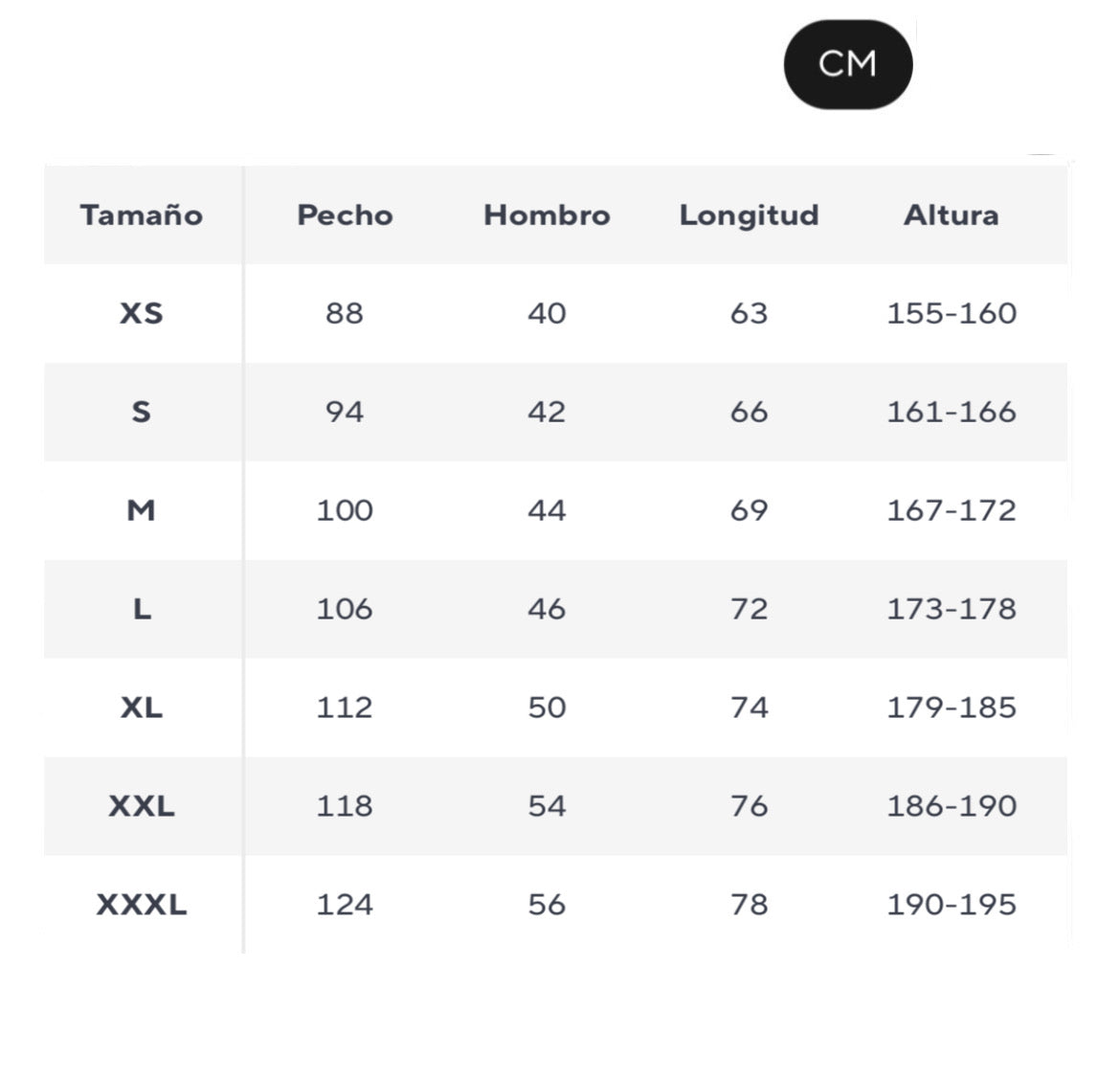The width and height of the screenshot is (1120, 1079).
Task: Click height range 186-190
Action: coord(951,806)
